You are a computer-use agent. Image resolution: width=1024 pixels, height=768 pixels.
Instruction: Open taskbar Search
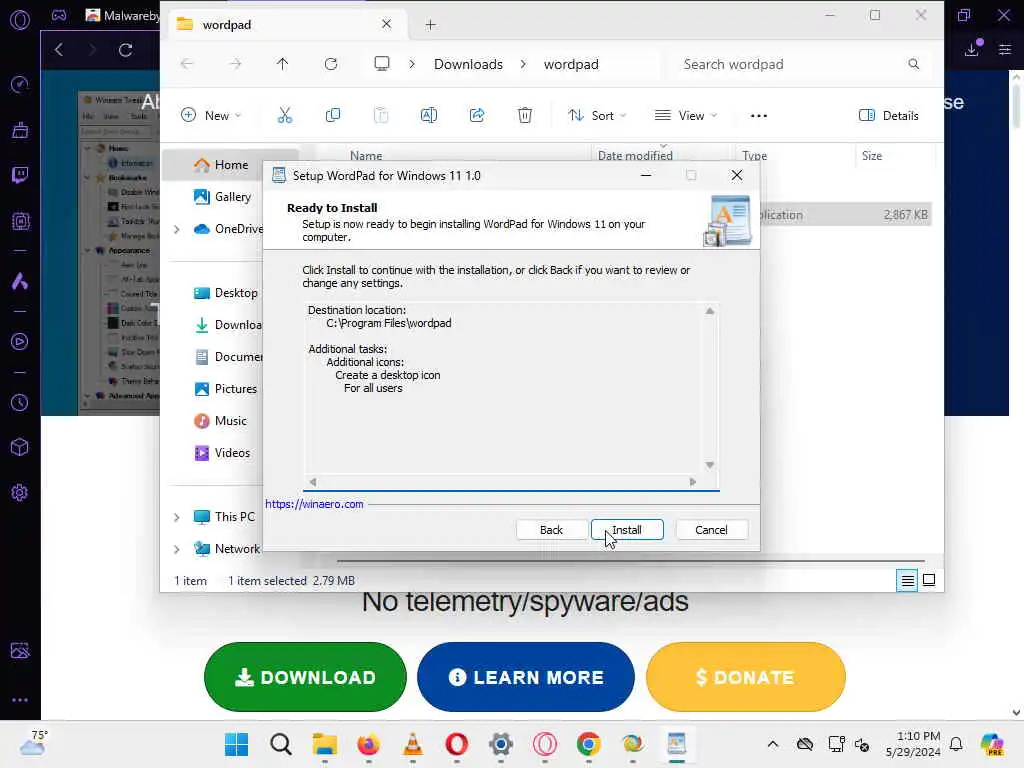[281, 744]
